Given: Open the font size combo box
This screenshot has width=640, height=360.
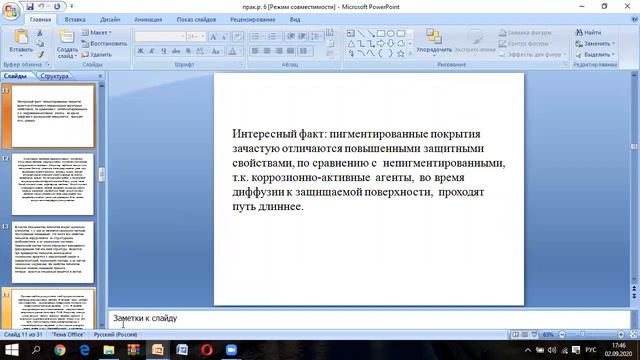Looking at the screenshot, I should point(196,37).
